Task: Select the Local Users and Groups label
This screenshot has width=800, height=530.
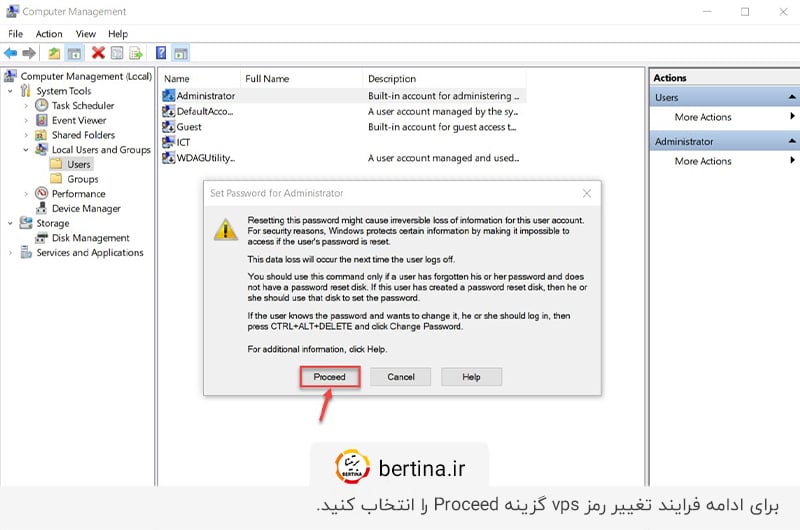Action: coord(101,149)
